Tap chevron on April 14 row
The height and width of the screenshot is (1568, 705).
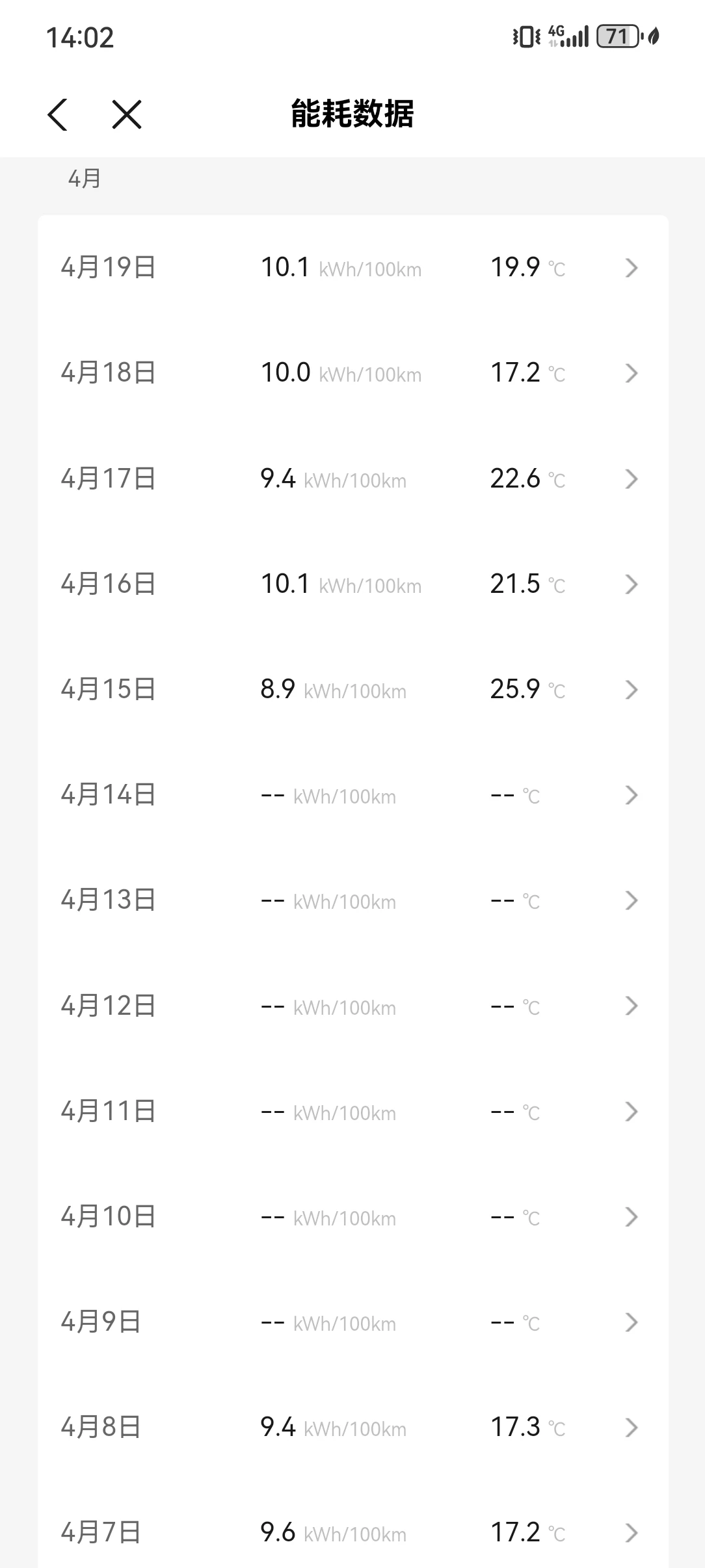click(x=631, y=795)
